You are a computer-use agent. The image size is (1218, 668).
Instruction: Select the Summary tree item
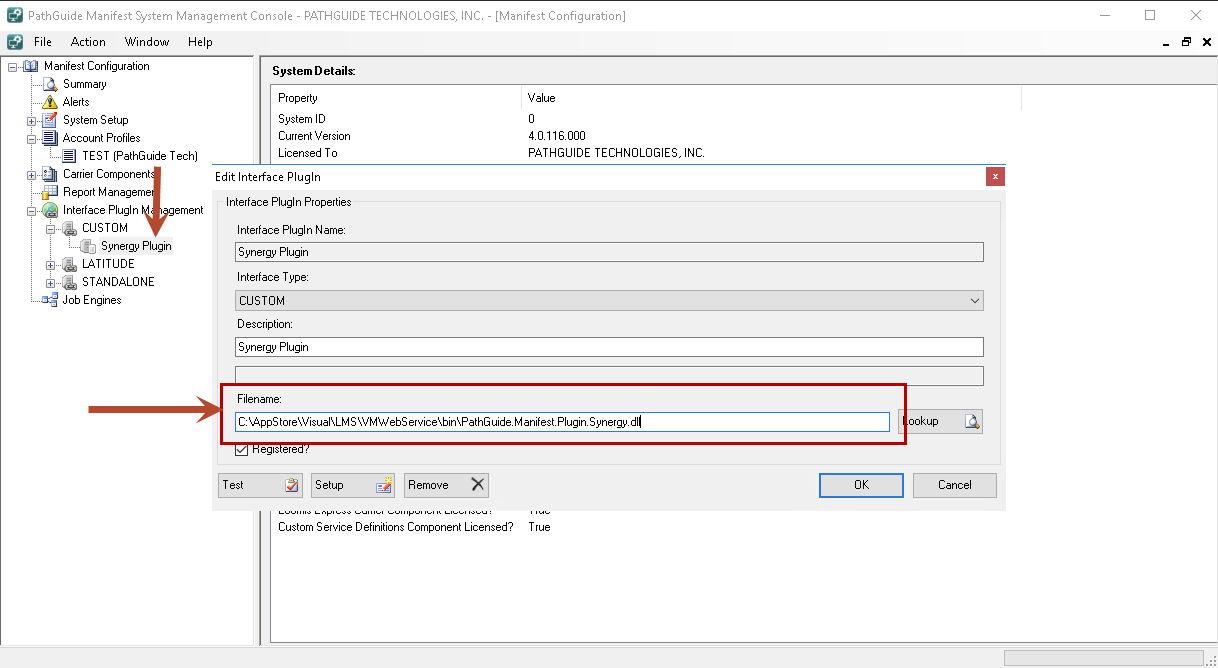[85, 84]
